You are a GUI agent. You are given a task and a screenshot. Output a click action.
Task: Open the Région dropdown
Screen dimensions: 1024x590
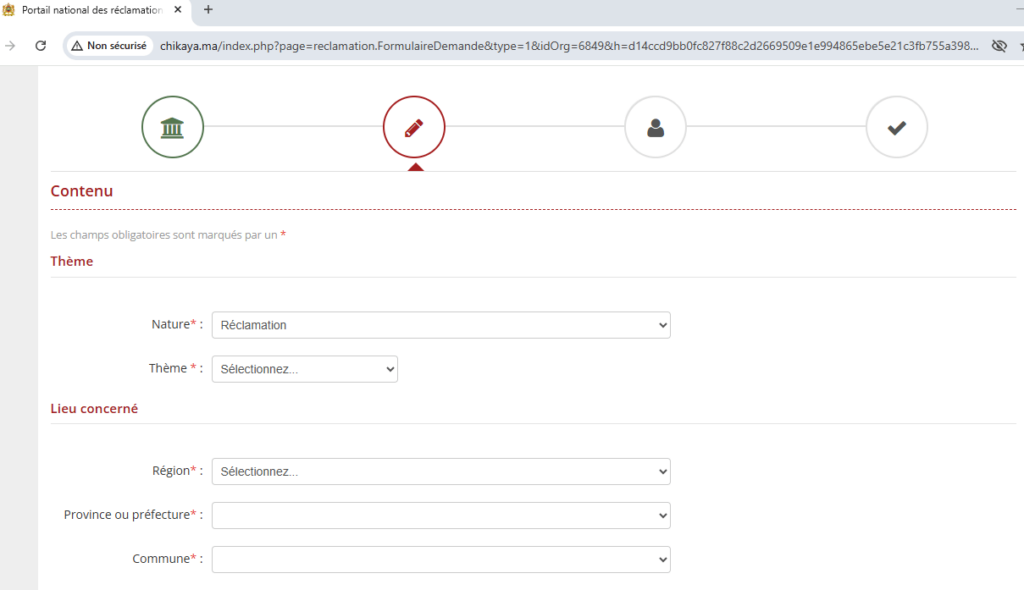click(x=440, y=471)
